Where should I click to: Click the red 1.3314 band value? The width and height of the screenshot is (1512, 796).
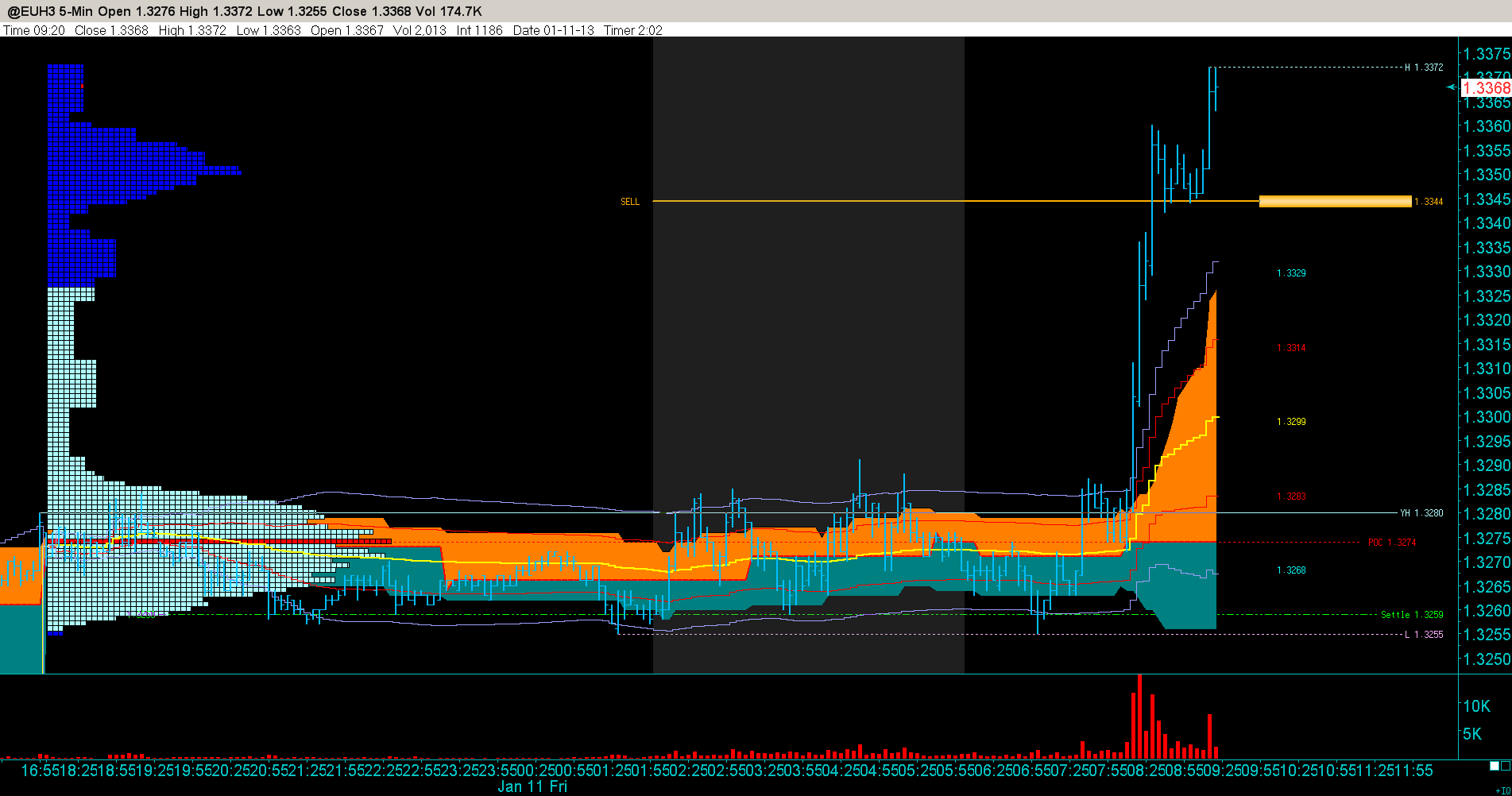point(1291,348)
